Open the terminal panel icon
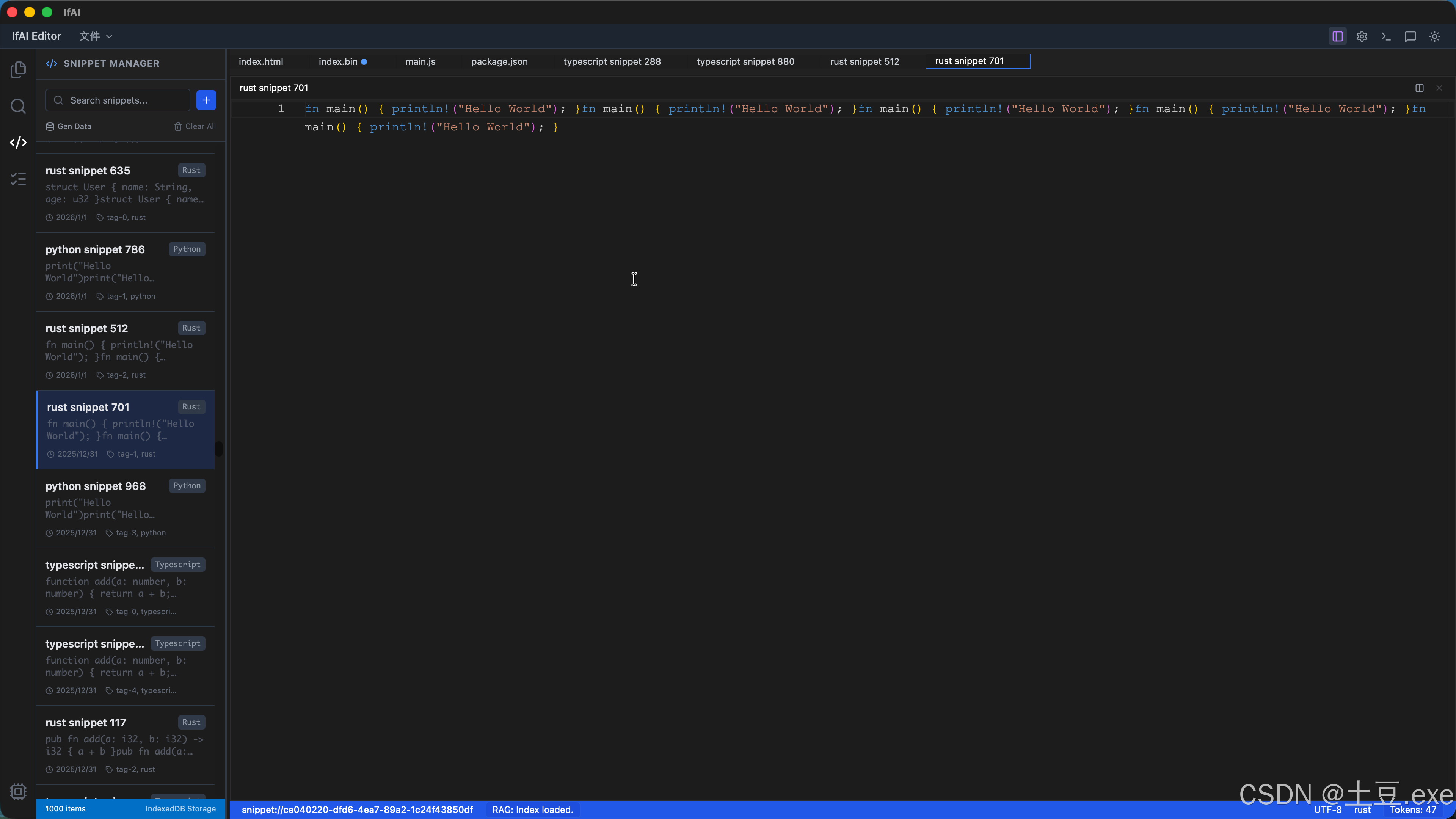The width and height of the screenshot is (1456, 819). point(1386,36)
